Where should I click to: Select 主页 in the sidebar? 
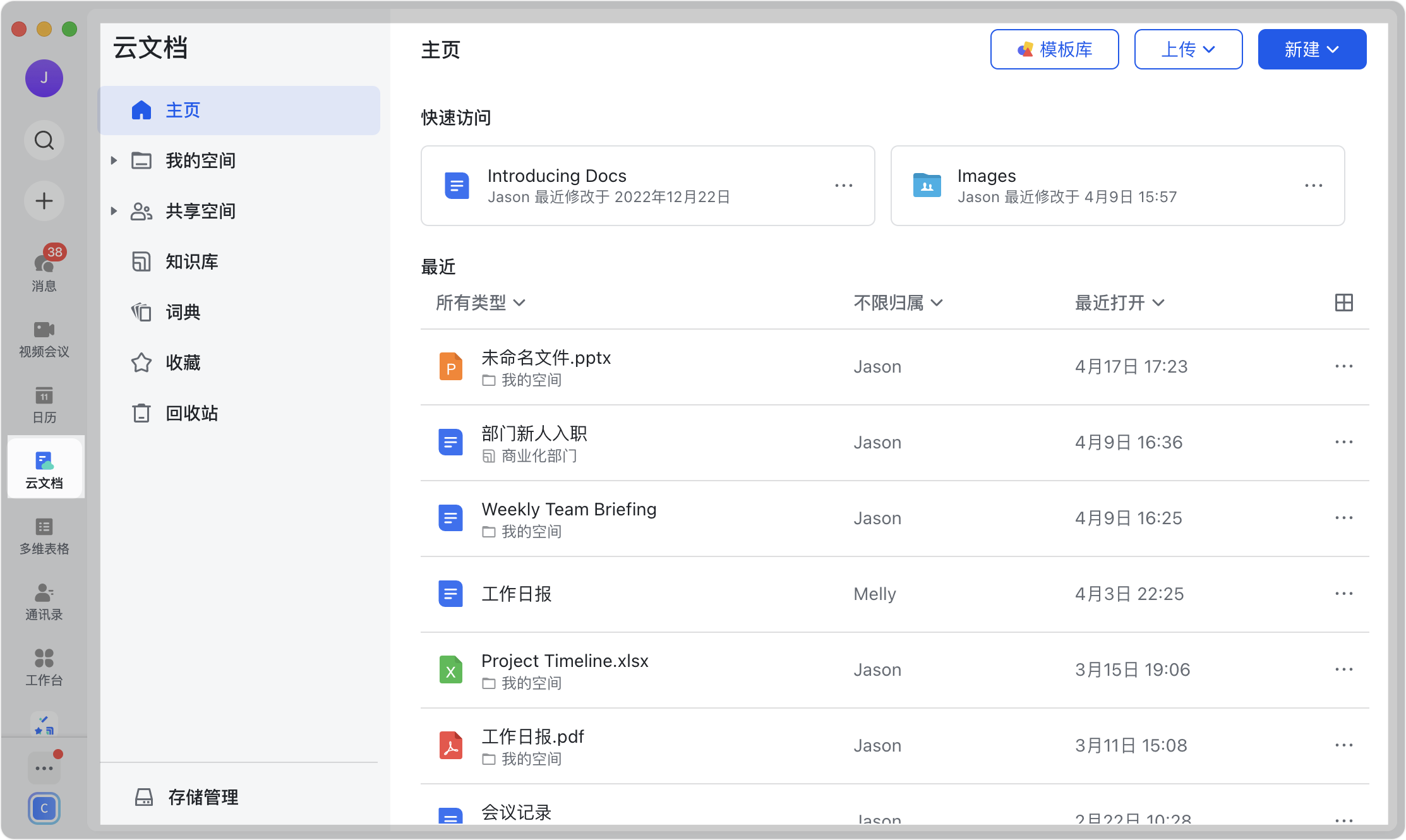point(183,110)
